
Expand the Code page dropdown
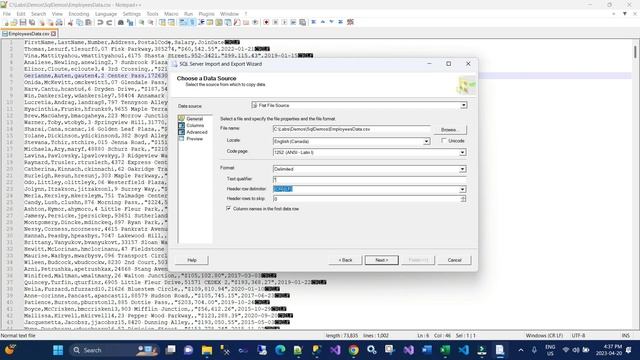(x=462, y=152)
